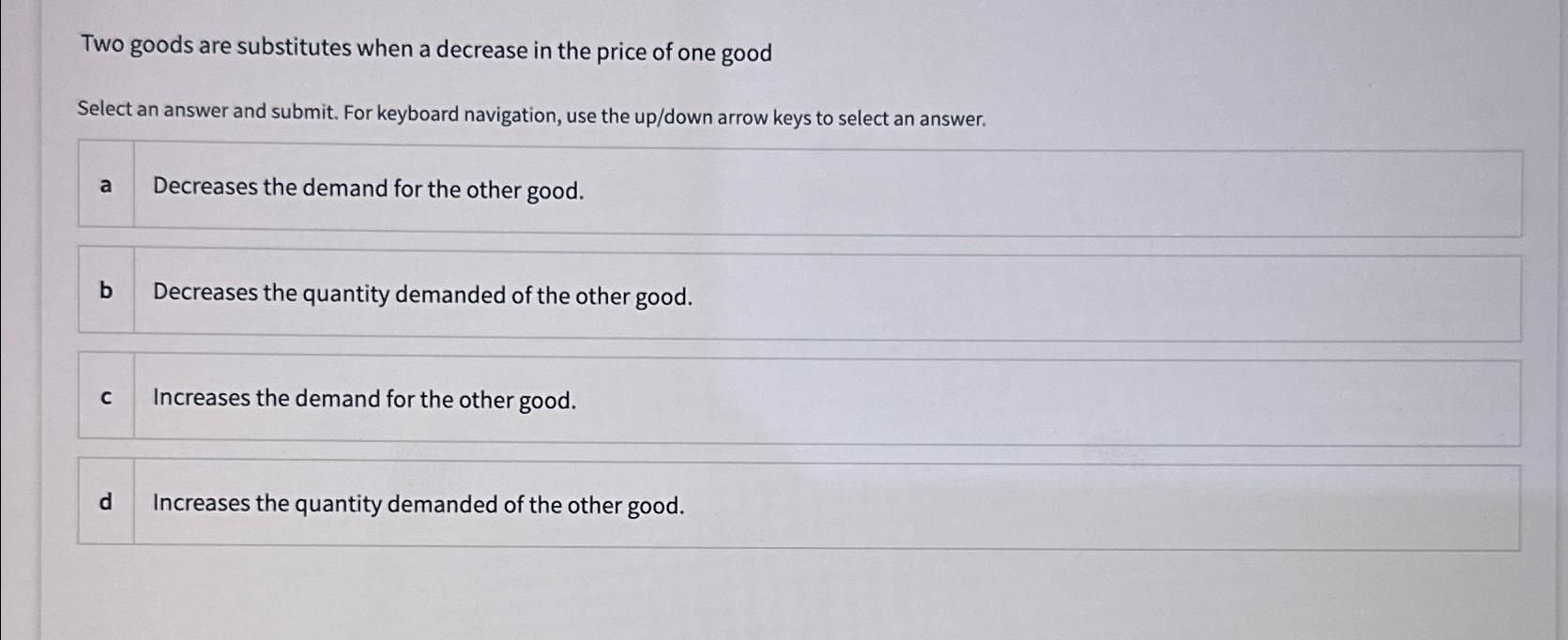The image size is (1568, 640).
Task: Click the empty area beside option a text
Action: click(1032, 188)
